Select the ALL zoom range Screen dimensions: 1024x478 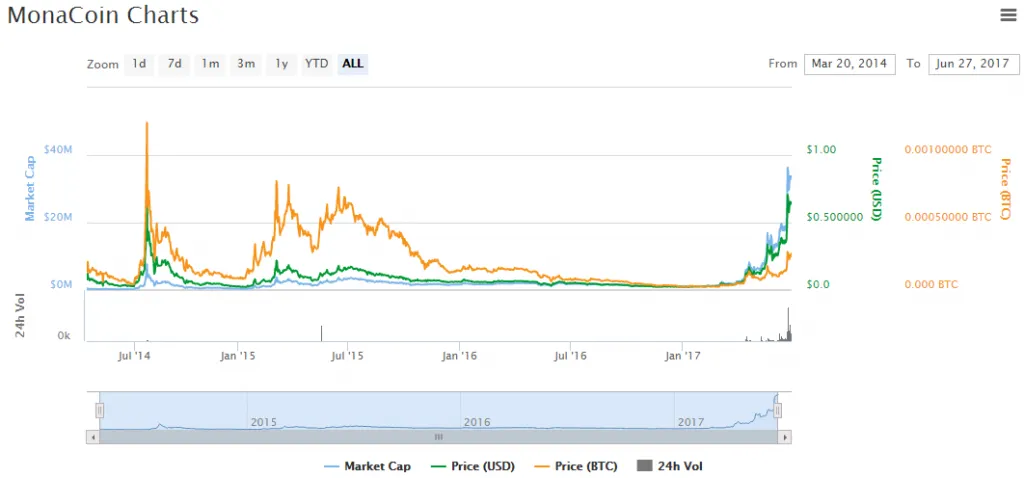(x=353, y=64)
